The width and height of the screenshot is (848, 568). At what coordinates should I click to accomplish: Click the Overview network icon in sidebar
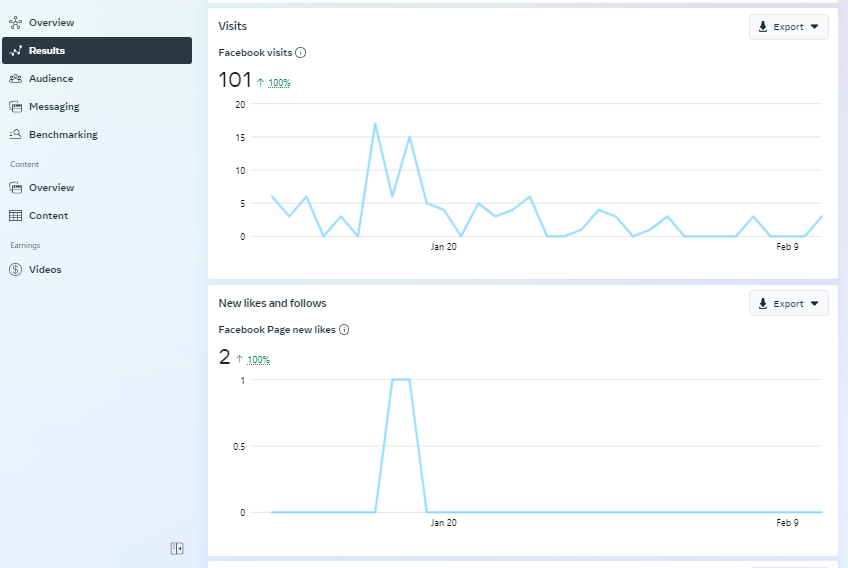(15, 22)
